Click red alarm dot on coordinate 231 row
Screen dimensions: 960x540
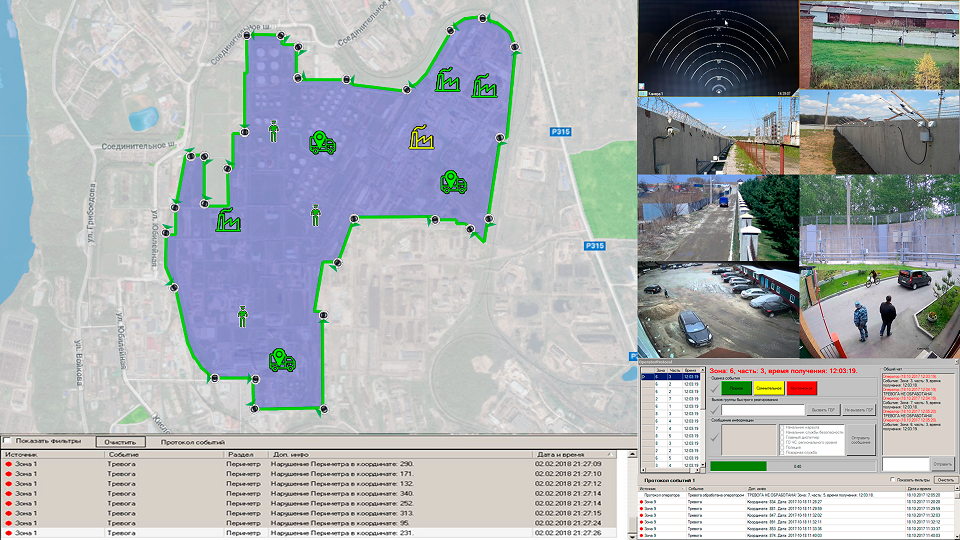[x=9, y=533]
